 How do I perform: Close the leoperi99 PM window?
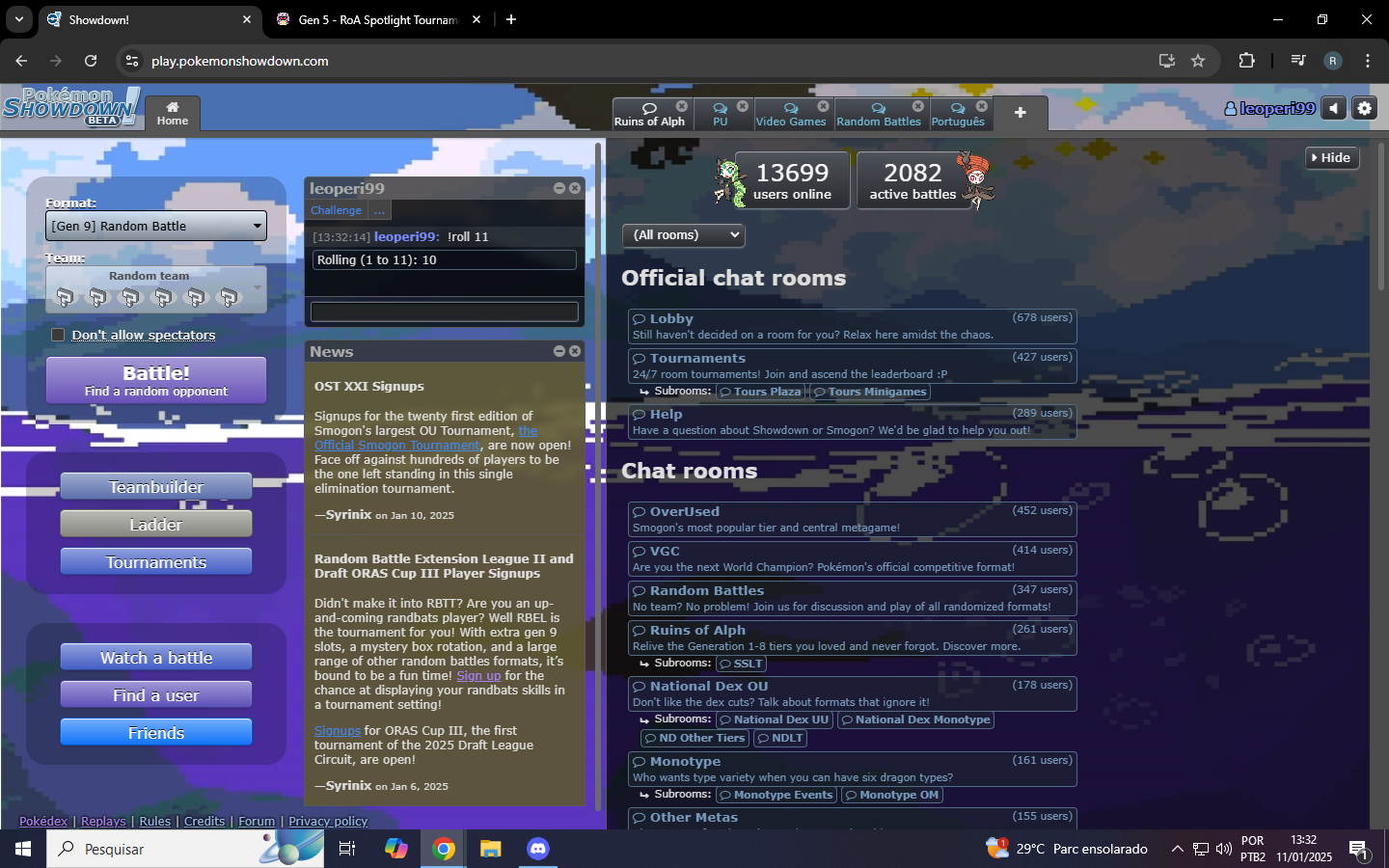point(575,188)
